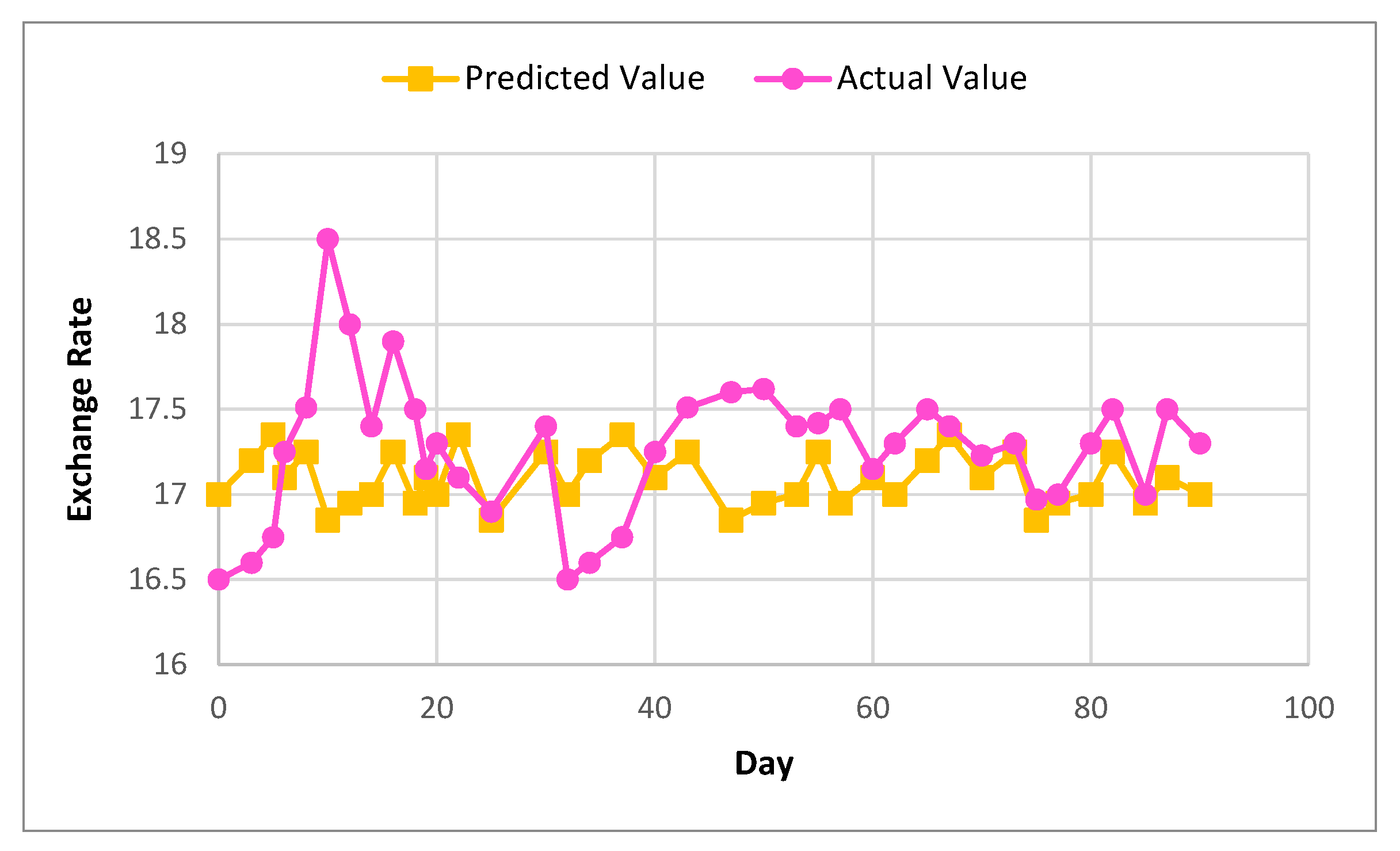Select the 16 label on the y-axis
This screenshot has width=1400, height=851.
tap(170, 665)
